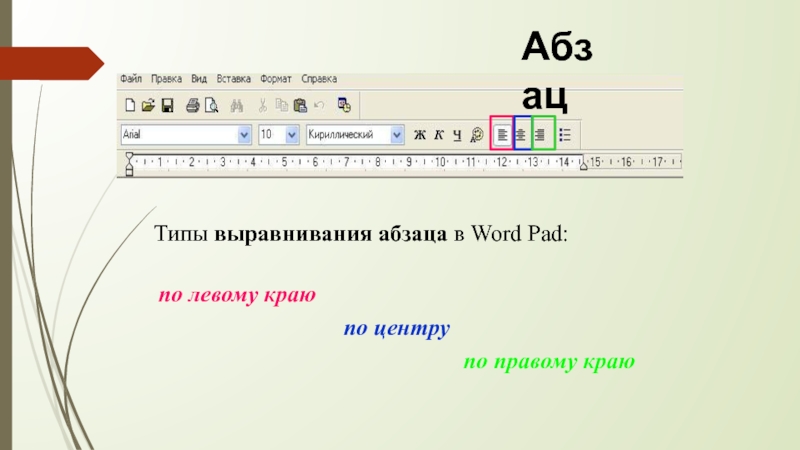Open the Правка menu
The width and height of the screenshot is (800, 450).
(166, 79)
